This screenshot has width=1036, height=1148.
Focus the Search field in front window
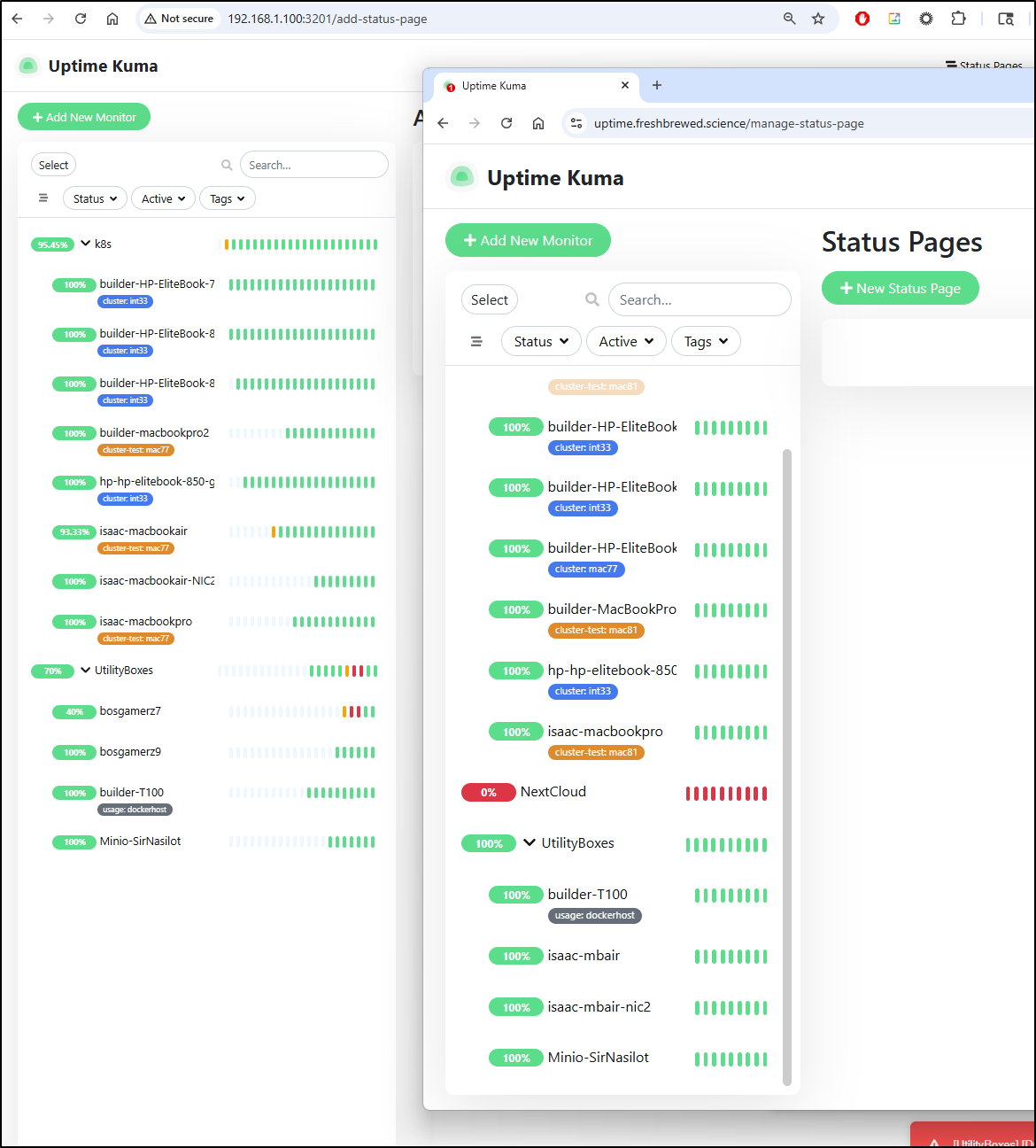coord(700,299)
